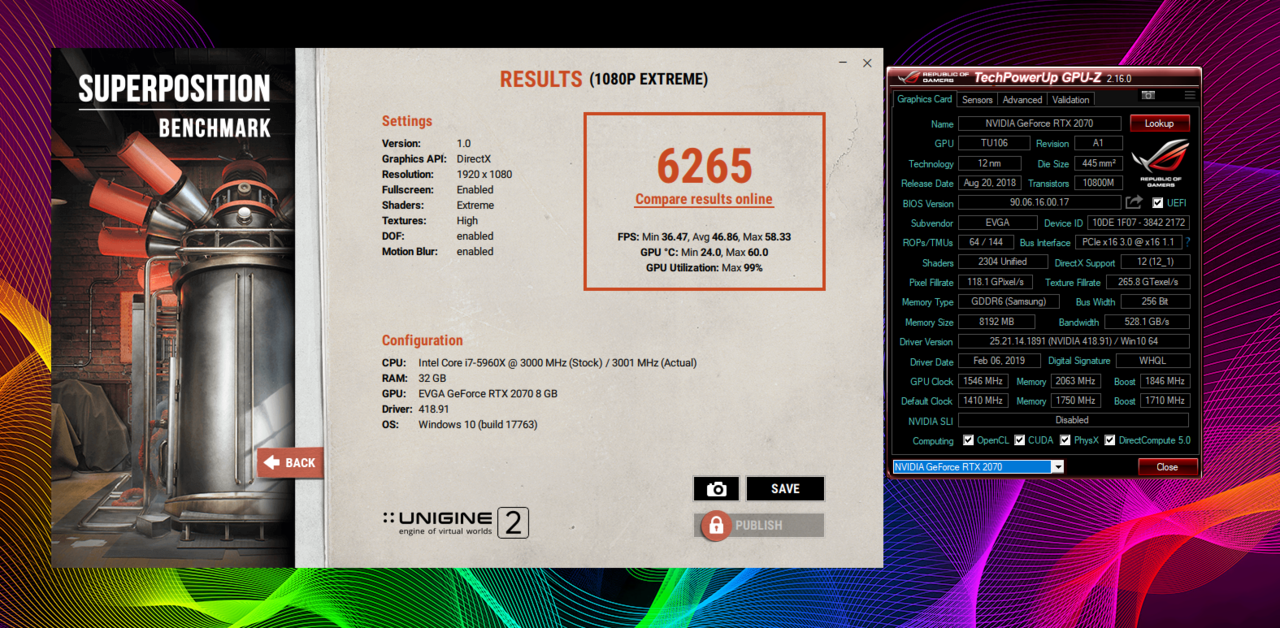Click the BIOS share/export arrow icon
Viewport: 1280px width, 628px height.
[1134, 203]
